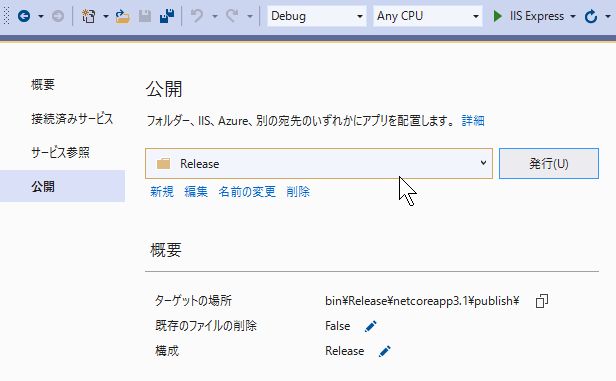Click the Navigate Backward arrow icon
This screenshot has height=381, width=616.
(24, 16)
